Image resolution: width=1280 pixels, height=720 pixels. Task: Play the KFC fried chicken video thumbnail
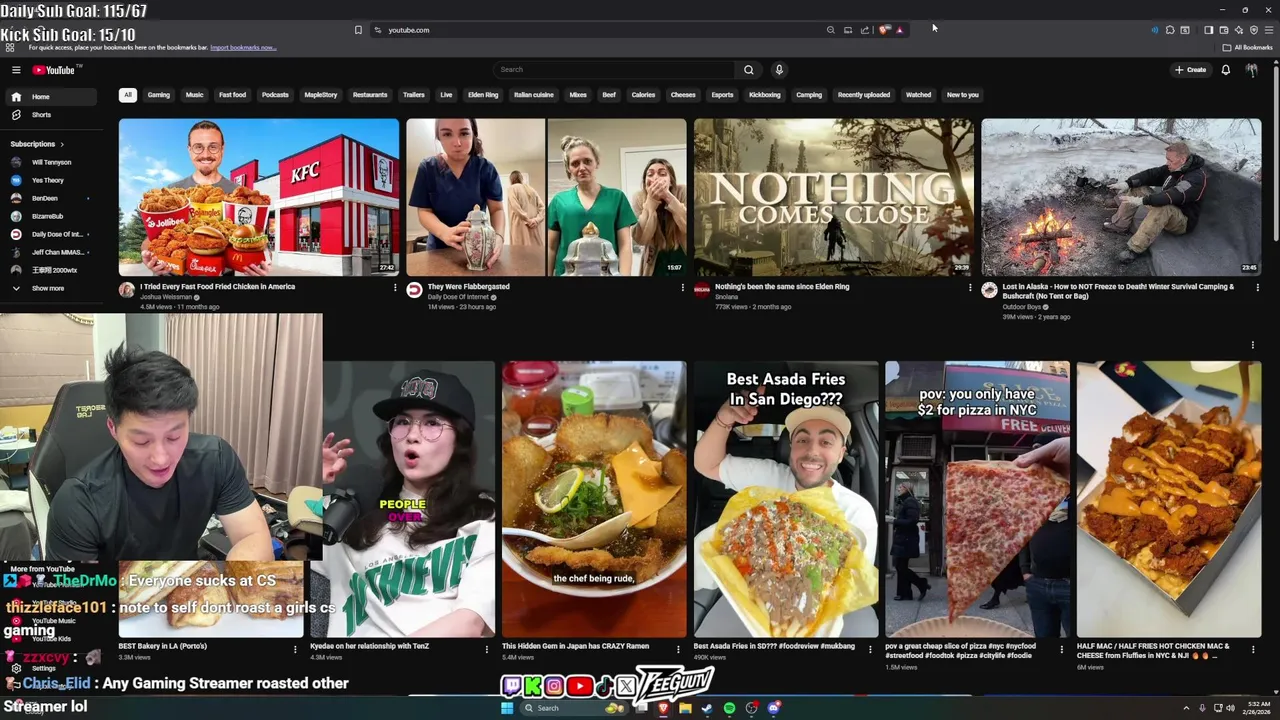(x=259, y=197)
